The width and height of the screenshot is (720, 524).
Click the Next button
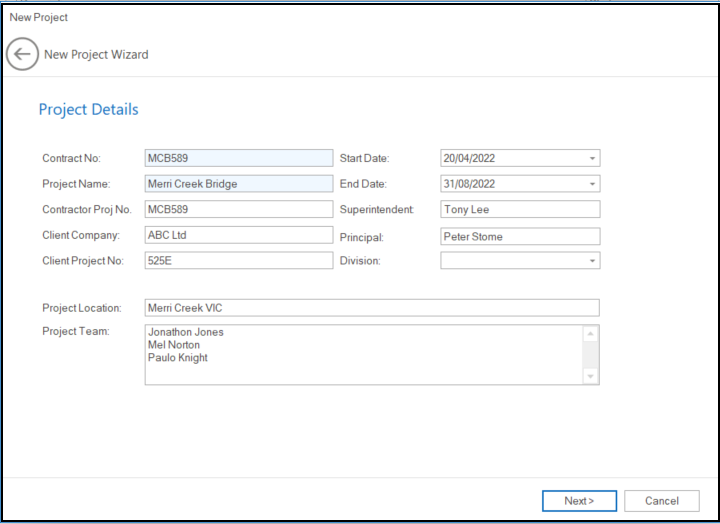click(579, 501)
